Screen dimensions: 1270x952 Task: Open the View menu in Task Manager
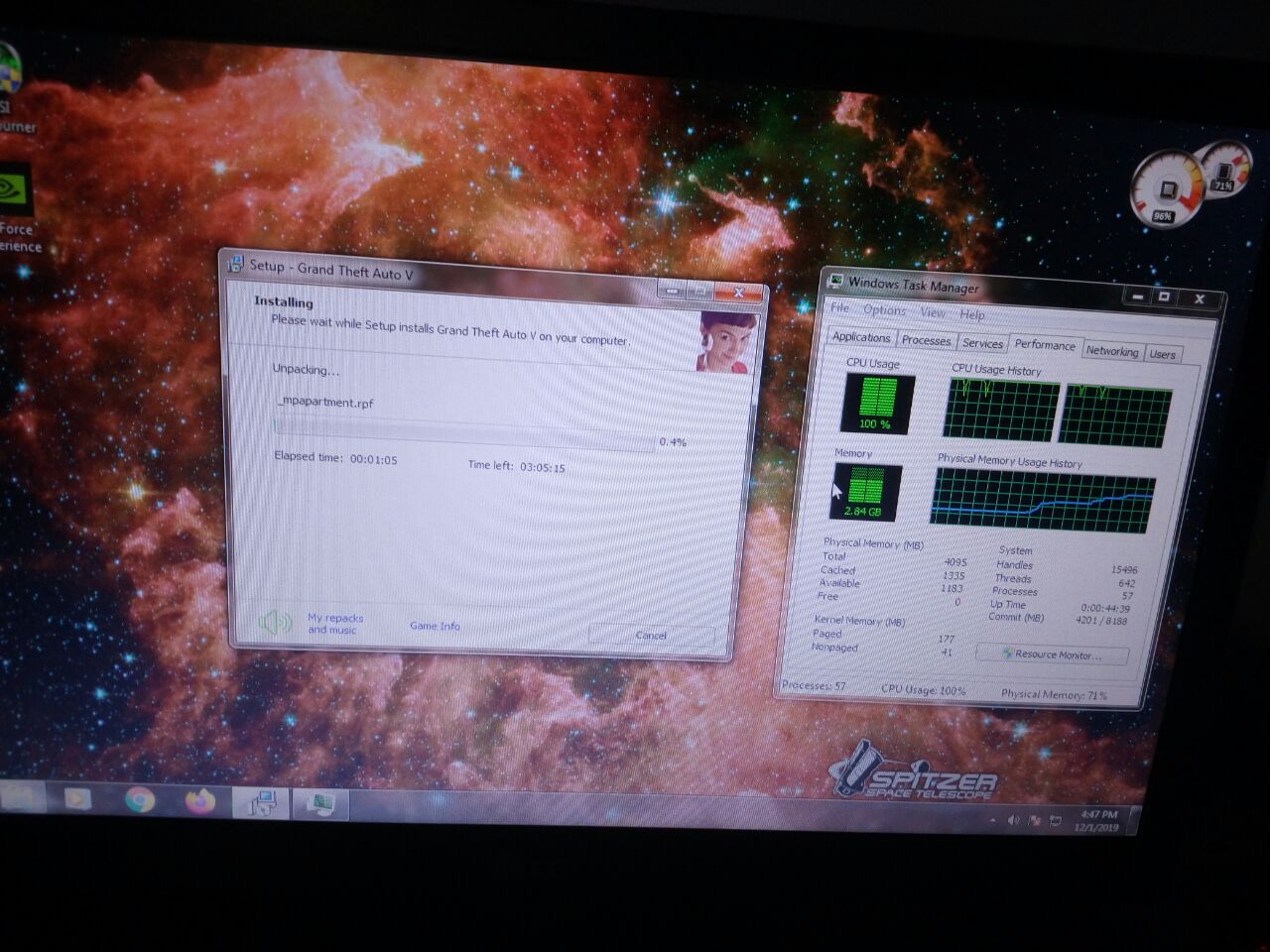(x=933, y=312)
